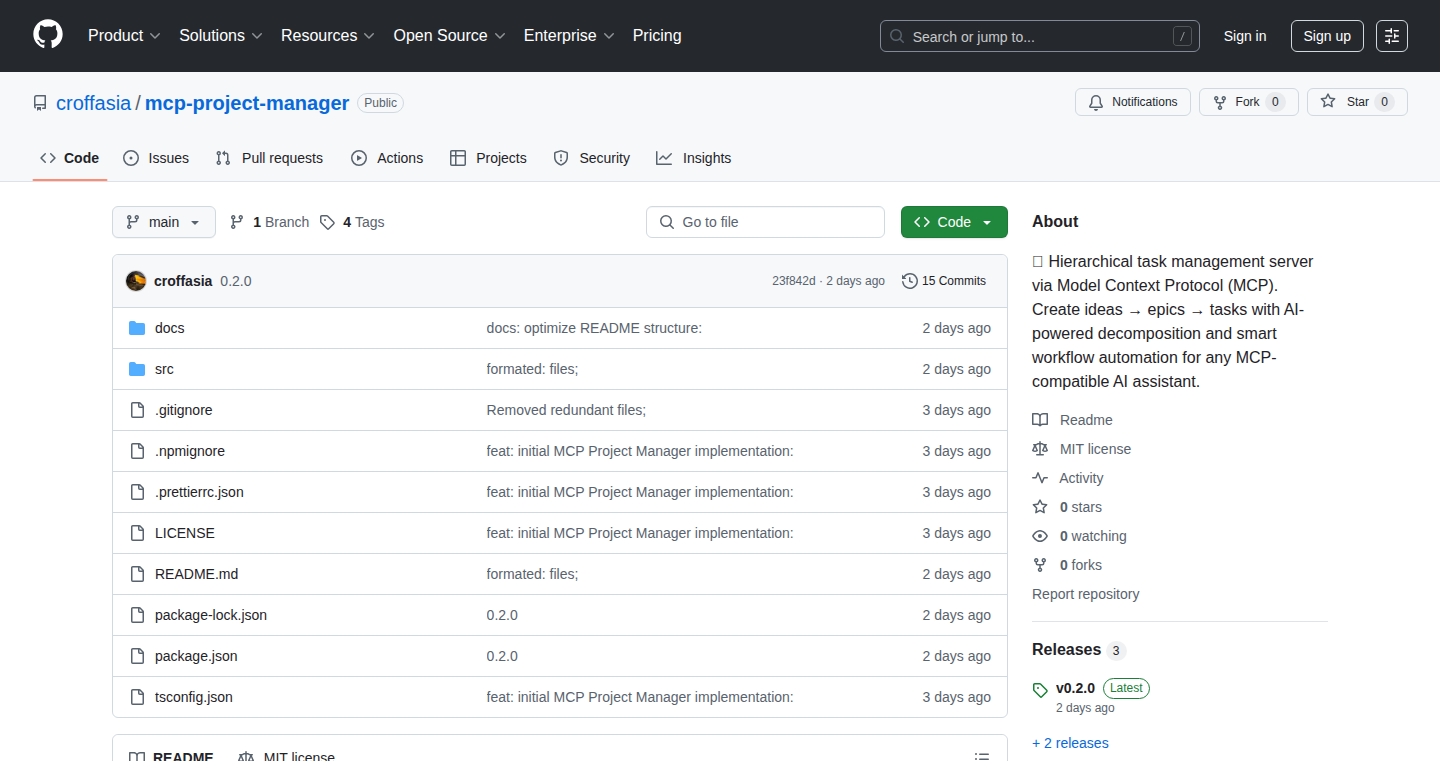Click the scale icon next to MIT license
1440x761 pixels.
(1040, 449)
